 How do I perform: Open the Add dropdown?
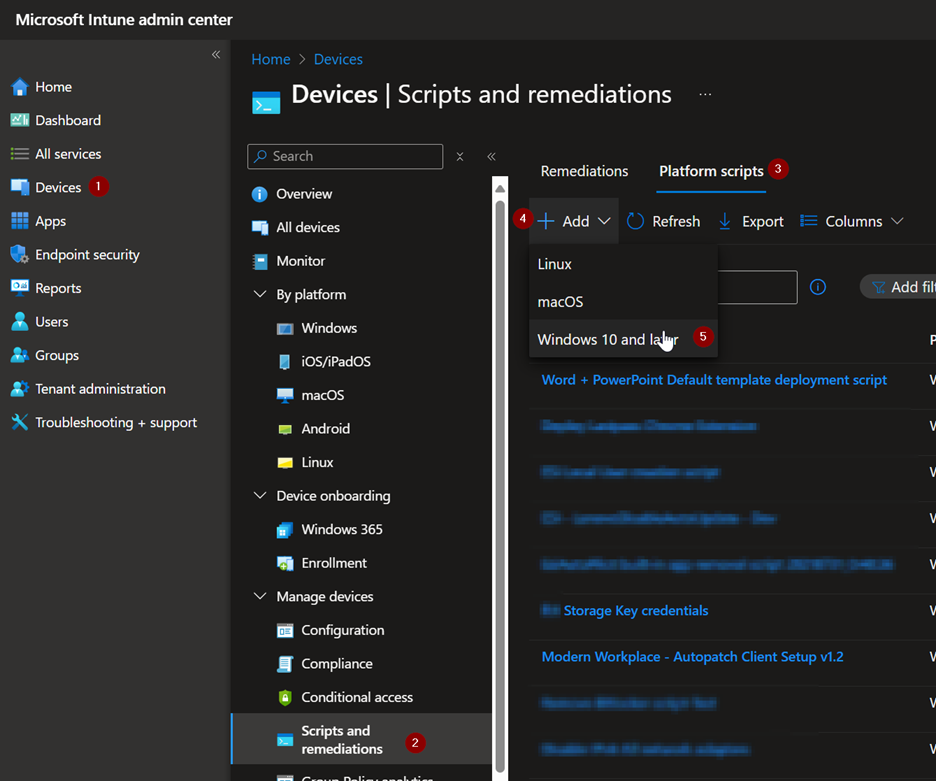[574, 221]
